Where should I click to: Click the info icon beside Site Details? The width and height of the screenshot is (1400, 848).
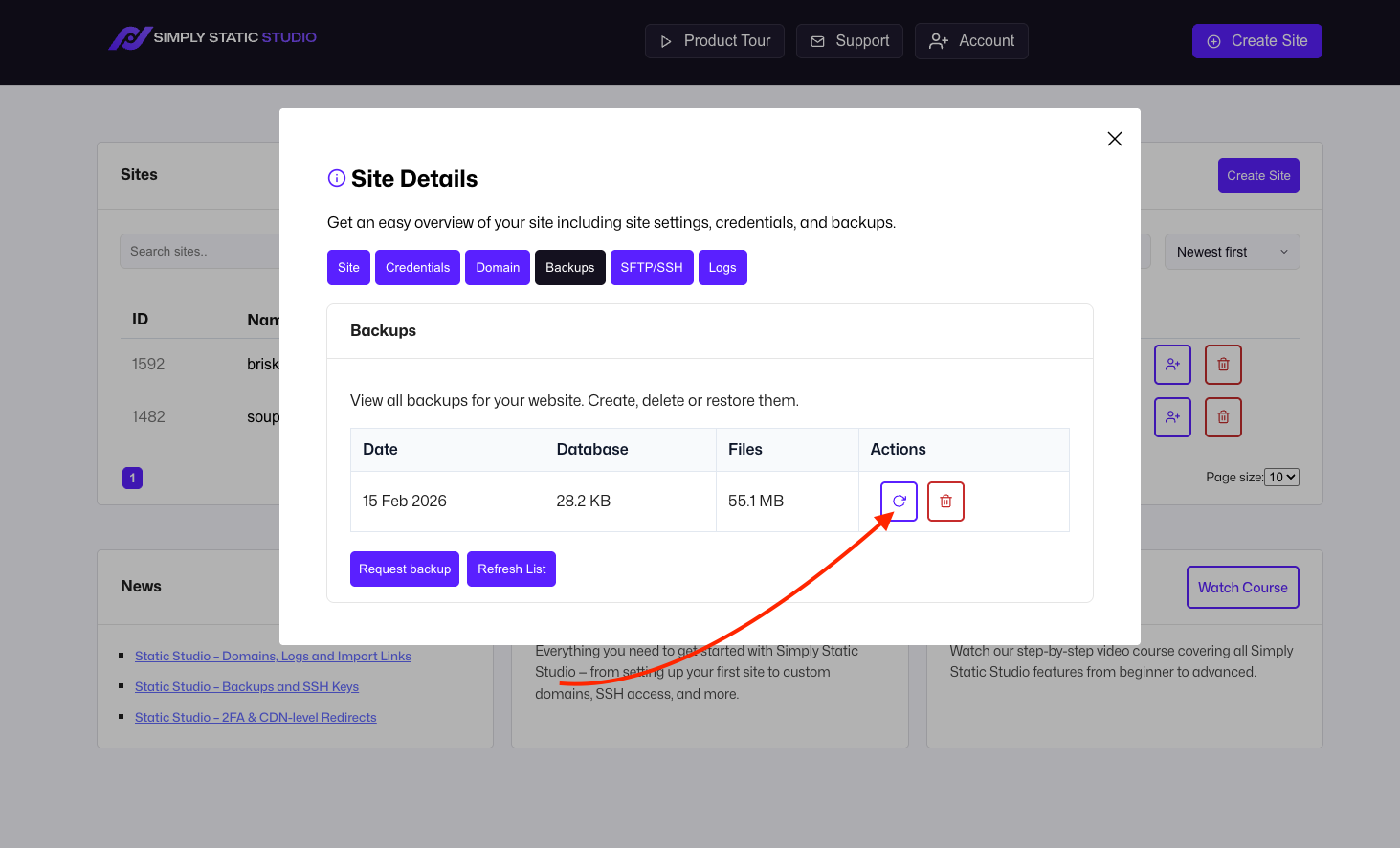point(337,178)
